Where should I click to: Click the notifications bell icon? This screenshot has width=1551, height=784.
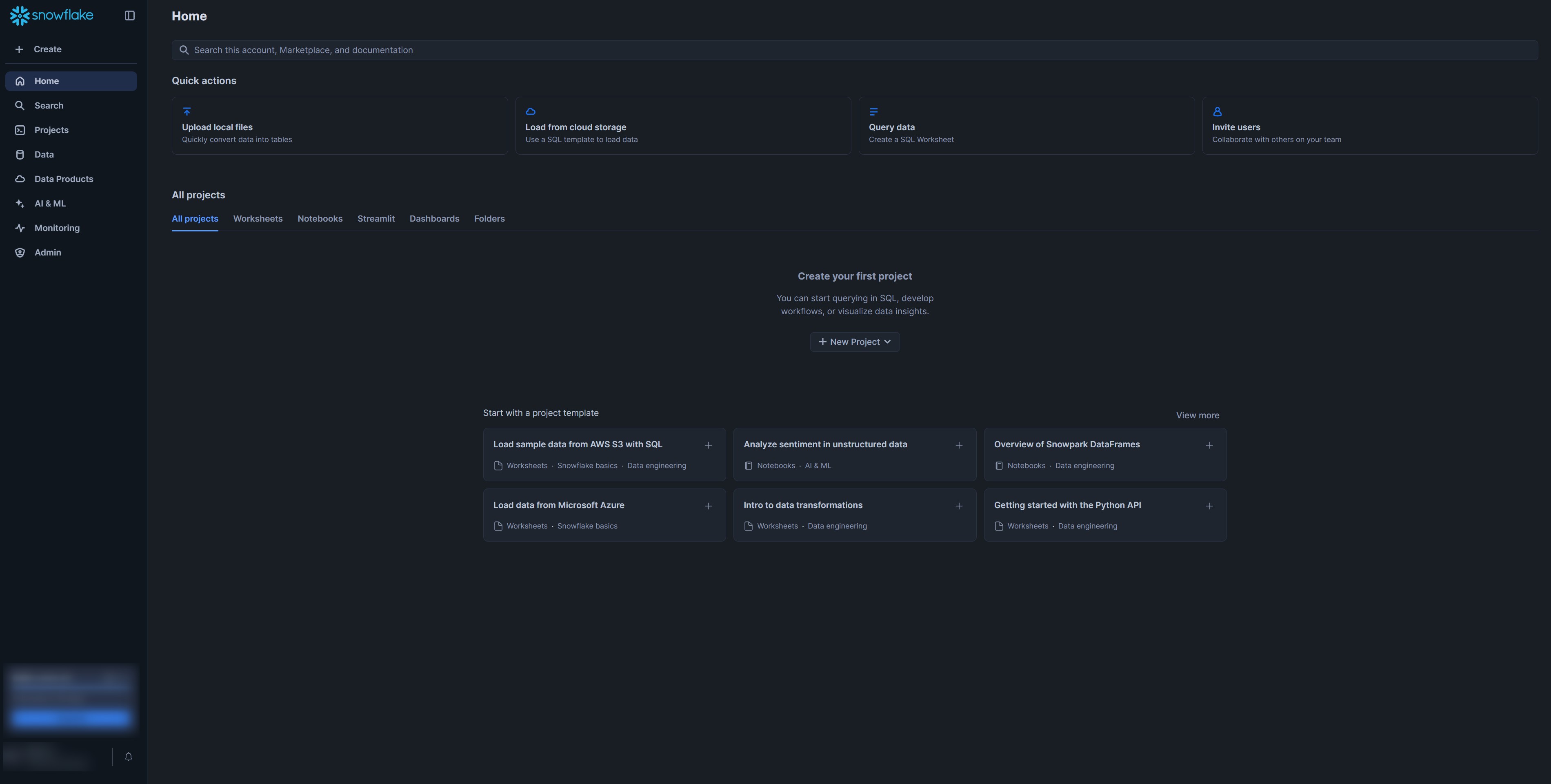click(128, 756)
